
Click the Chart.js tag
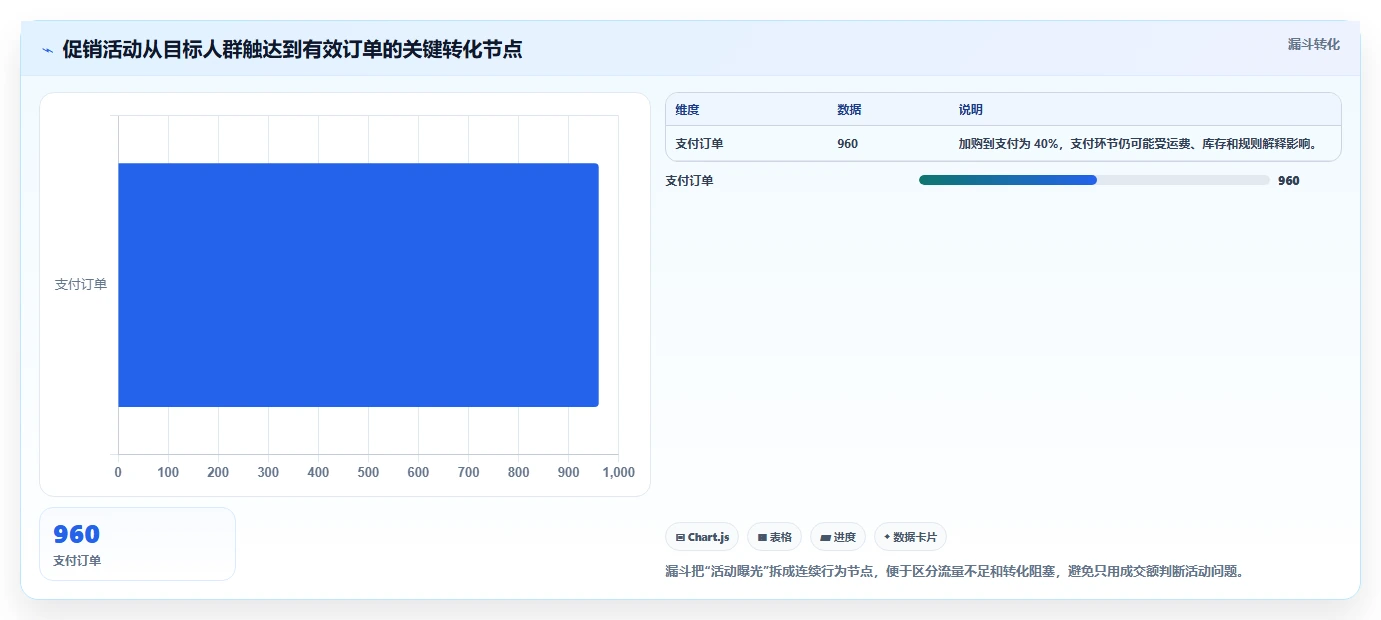pyautogui.click(x=702, y=537)
